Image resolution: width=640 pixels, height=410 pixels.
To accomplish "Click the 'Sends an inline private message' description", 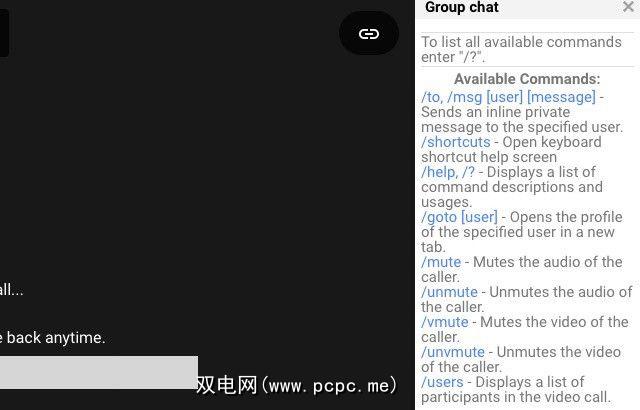I will pyautogui.click(x=522, y=120).
